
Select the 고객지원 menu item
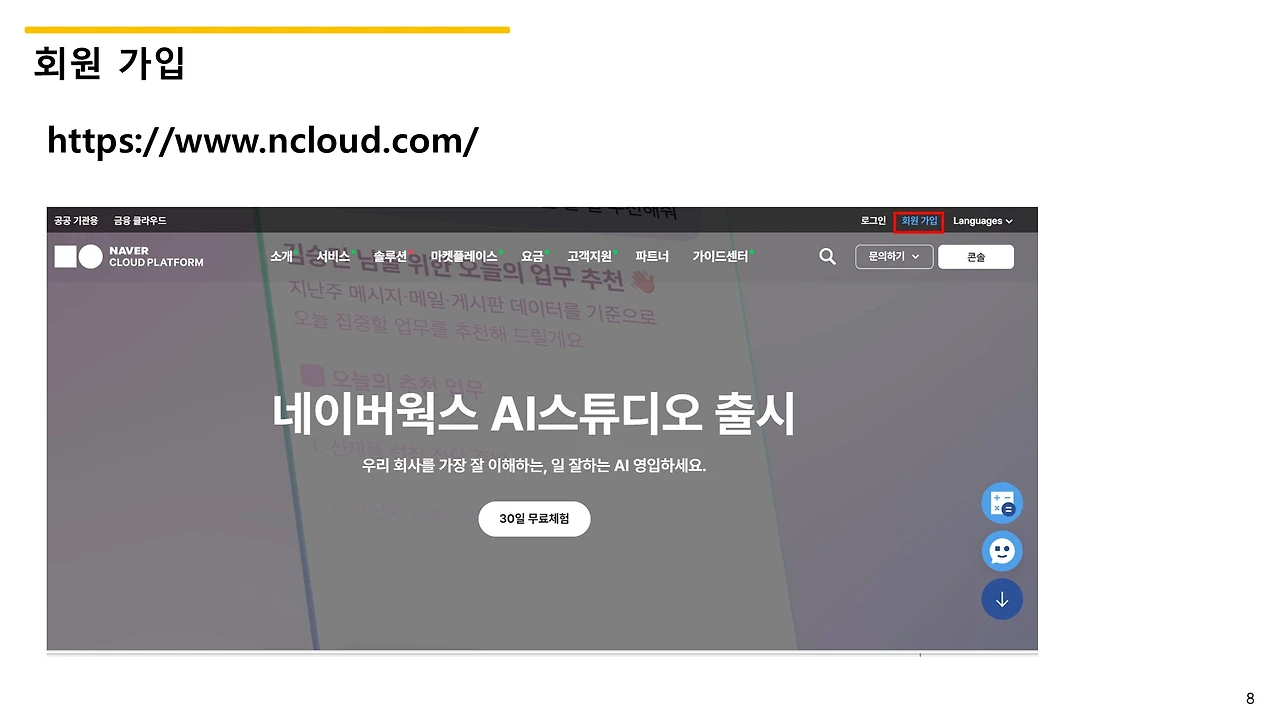pos(589,256)
